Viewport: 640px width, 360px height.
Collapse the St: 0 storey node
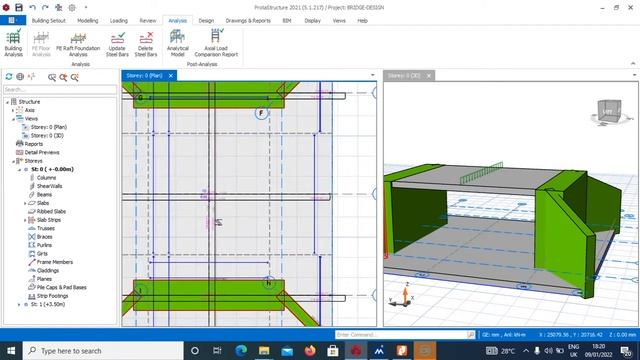coord(19,169)
